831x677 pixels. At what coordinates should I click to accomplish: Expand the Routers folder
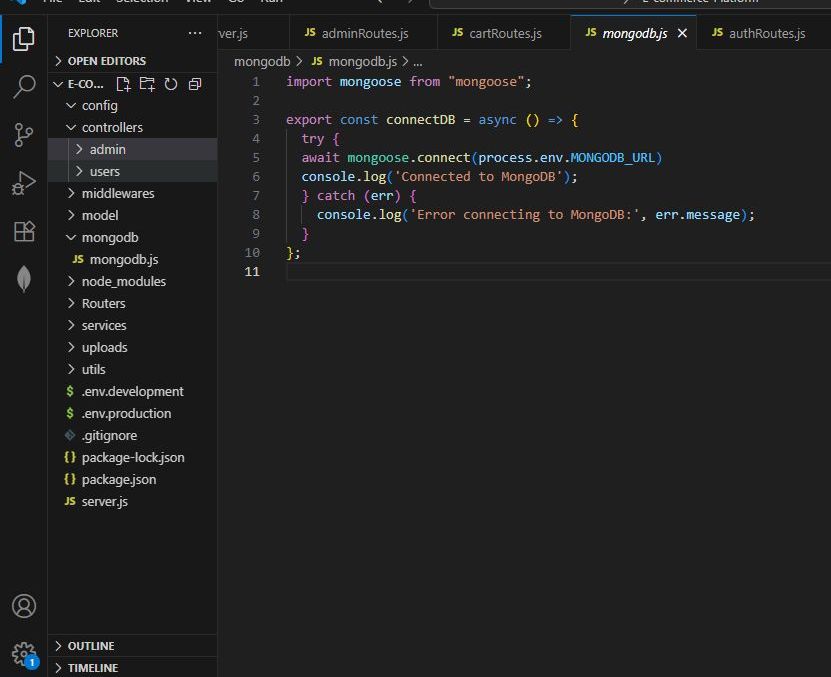132,303
